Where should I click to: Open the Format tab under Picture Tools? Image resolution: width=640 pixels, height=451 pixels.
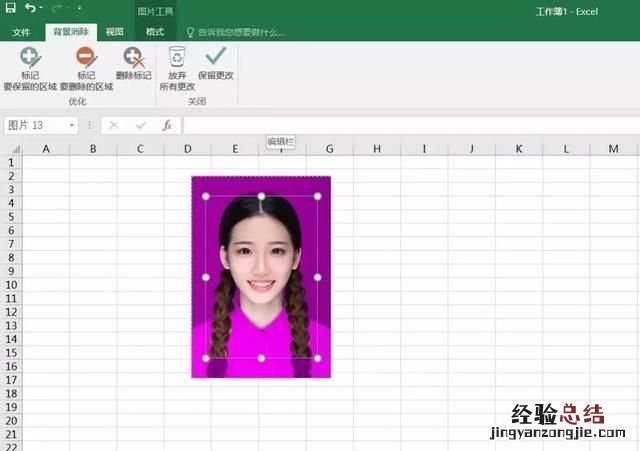tap(155, 32)
